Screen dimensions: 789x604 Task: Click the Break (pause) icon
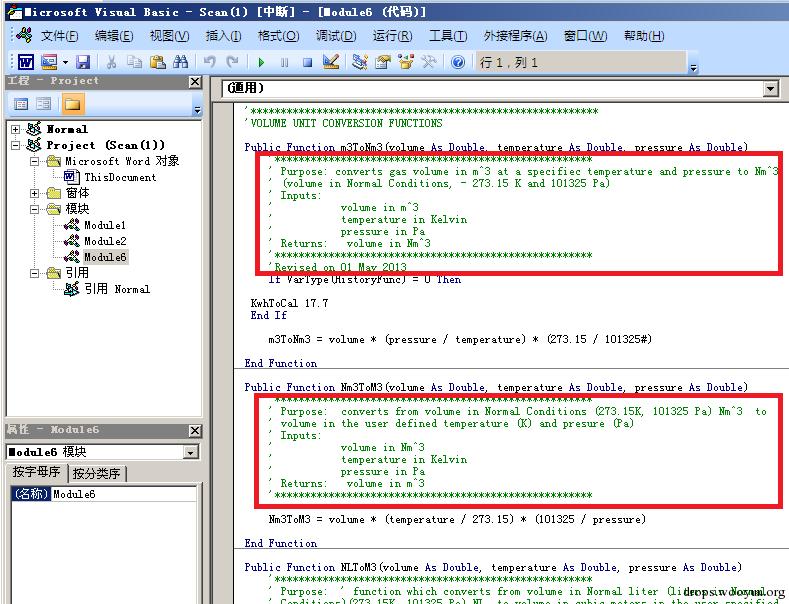point(284,62)
